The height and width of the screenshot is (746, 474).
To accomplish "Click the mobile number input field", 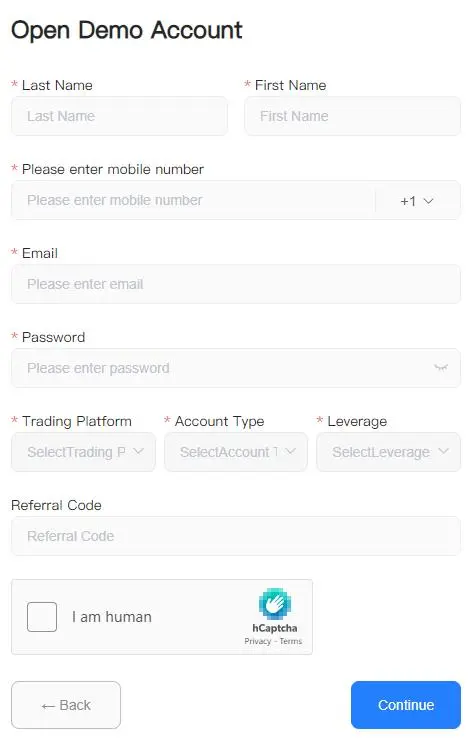I will point(193,200).
